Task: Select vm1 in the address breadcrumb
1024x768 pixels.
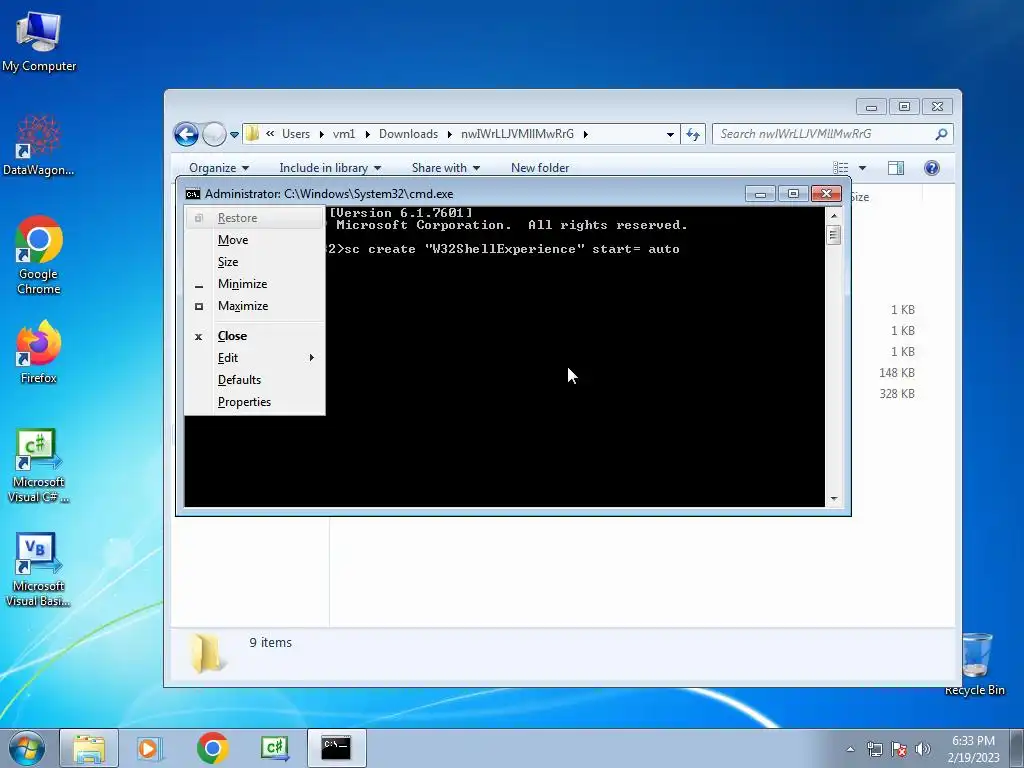Action: tap(344, 134)
